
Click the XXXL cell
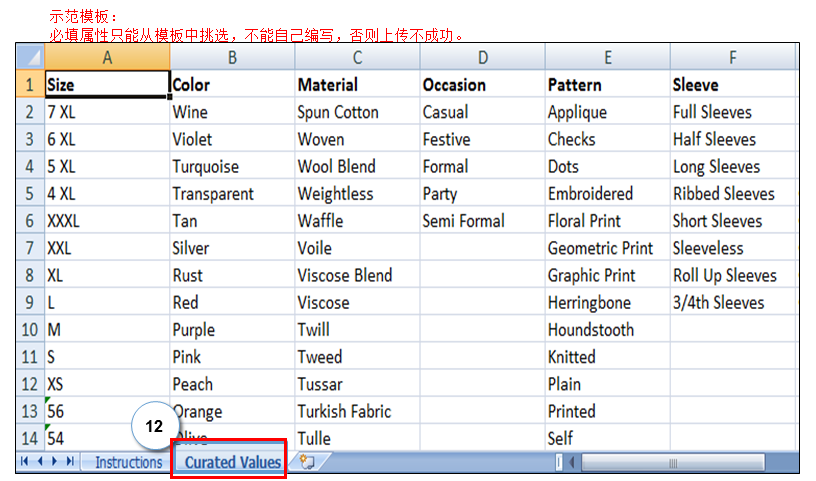tap(107, 220)
